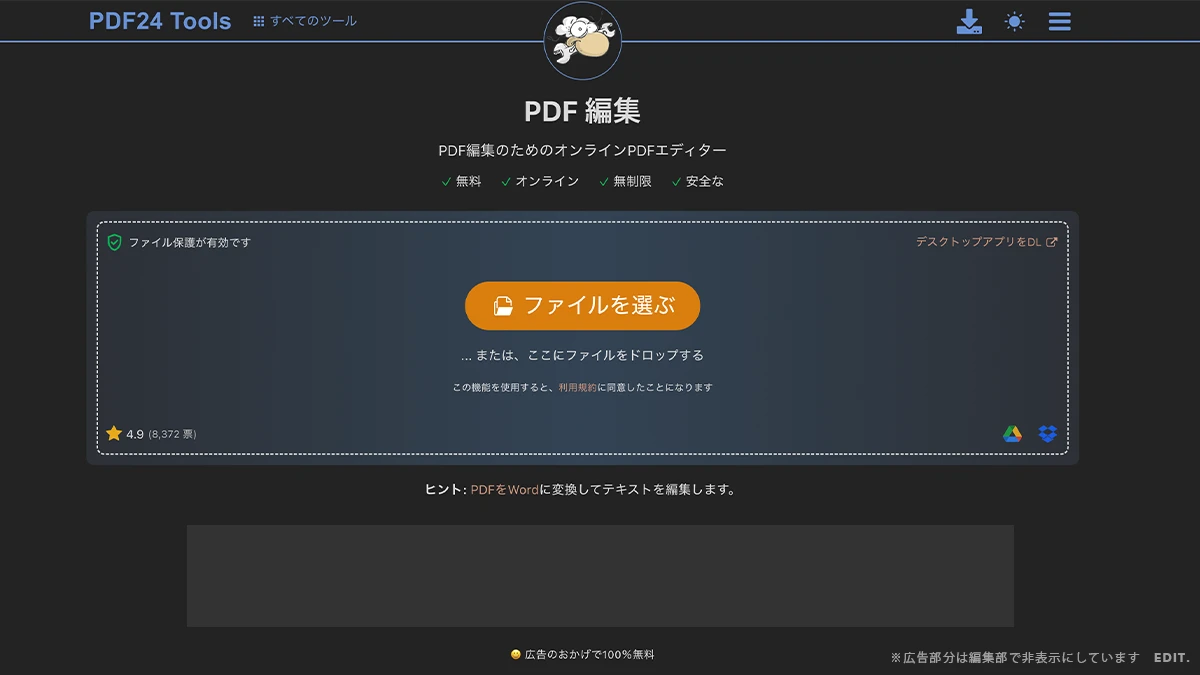This screenshot has width=1200, height=675.
Task: Click the yellow star rating icon
Action: point(114,434)
